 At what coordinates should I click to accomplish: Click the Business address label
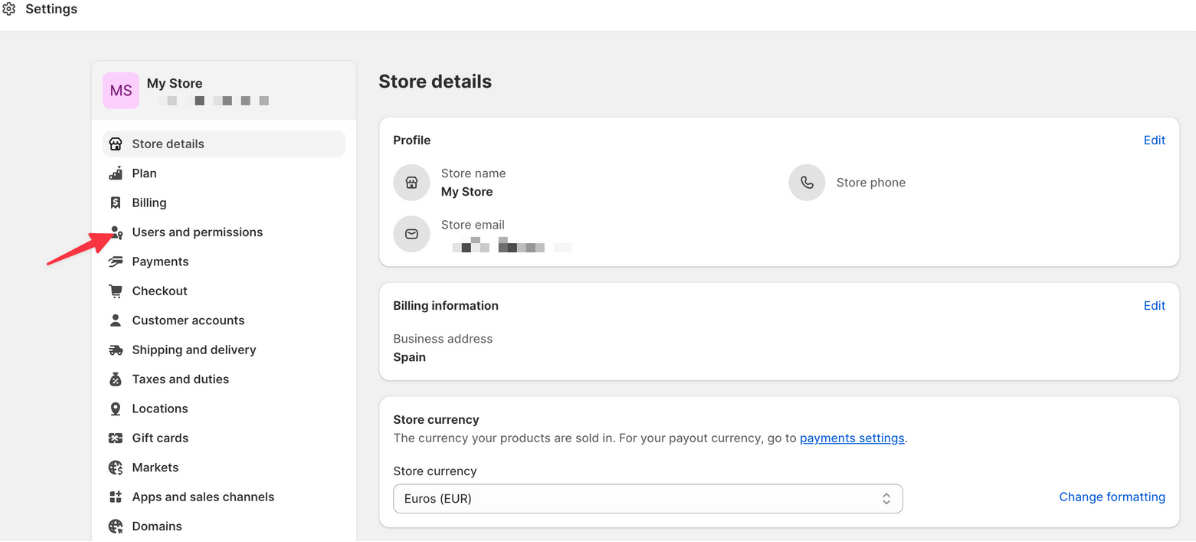pos(443,338)
